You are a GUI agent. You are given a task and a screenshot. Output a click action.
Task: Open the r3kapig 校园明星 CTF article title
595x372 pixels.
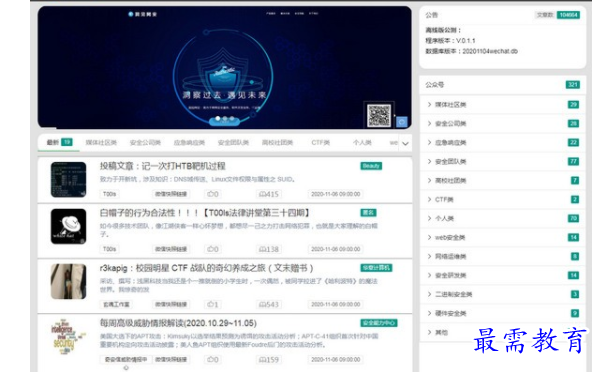206,268
